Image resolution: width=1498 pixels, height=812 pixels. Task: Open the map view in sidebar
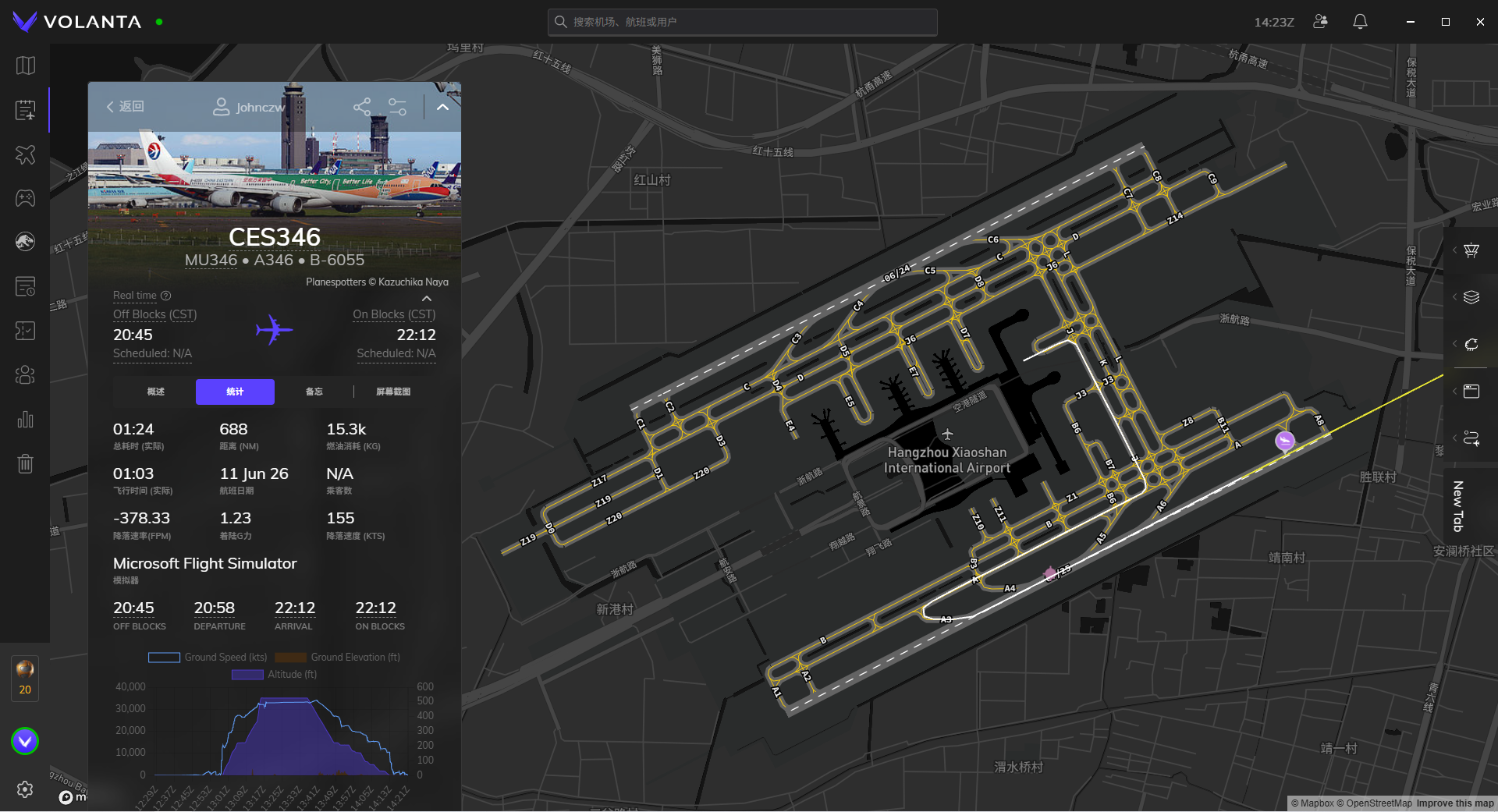25,66
